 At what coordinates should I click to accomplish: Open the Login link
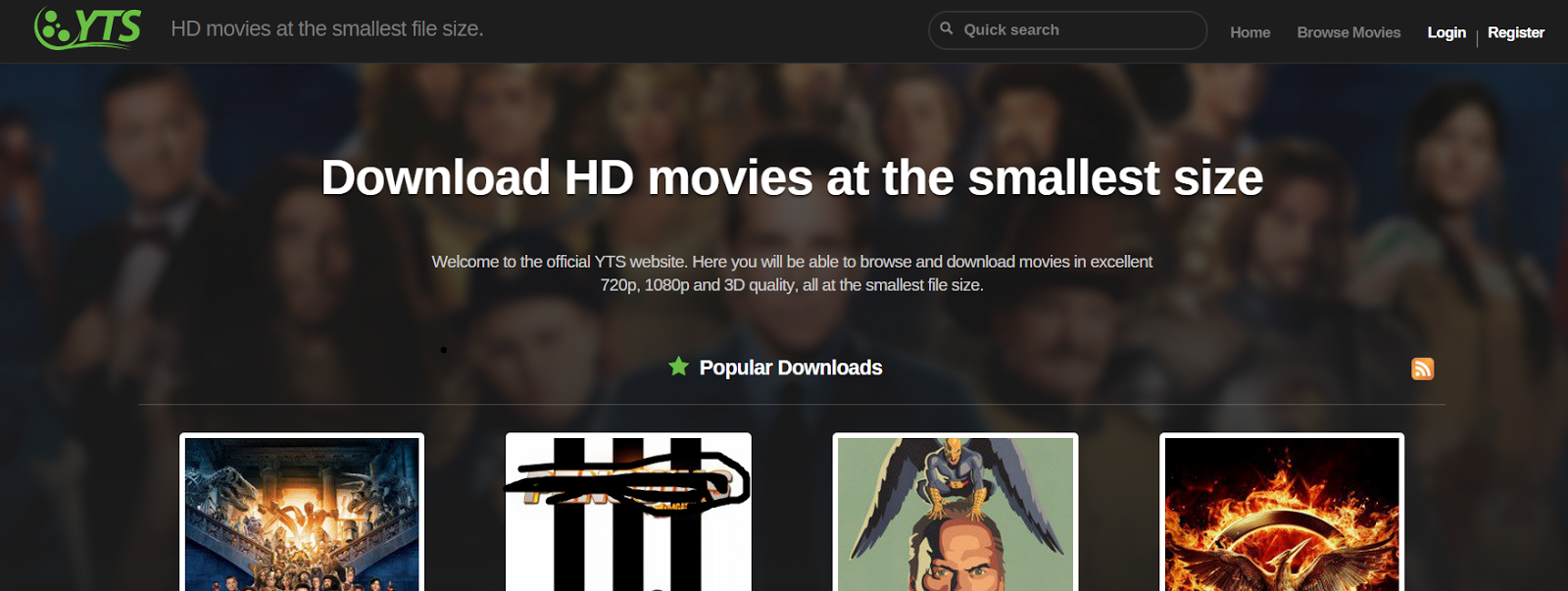tap(1446, 32)
